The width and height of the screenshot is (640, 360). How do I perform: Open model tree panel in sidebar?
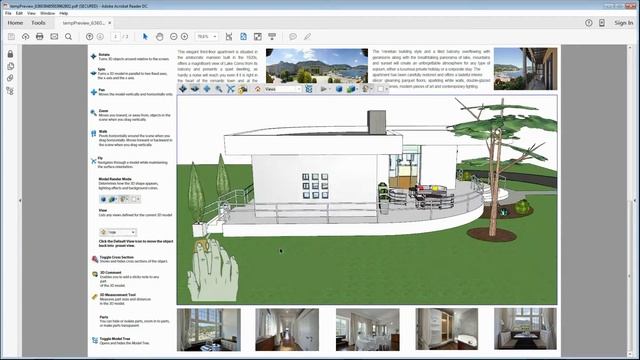[x=10, y=91]
